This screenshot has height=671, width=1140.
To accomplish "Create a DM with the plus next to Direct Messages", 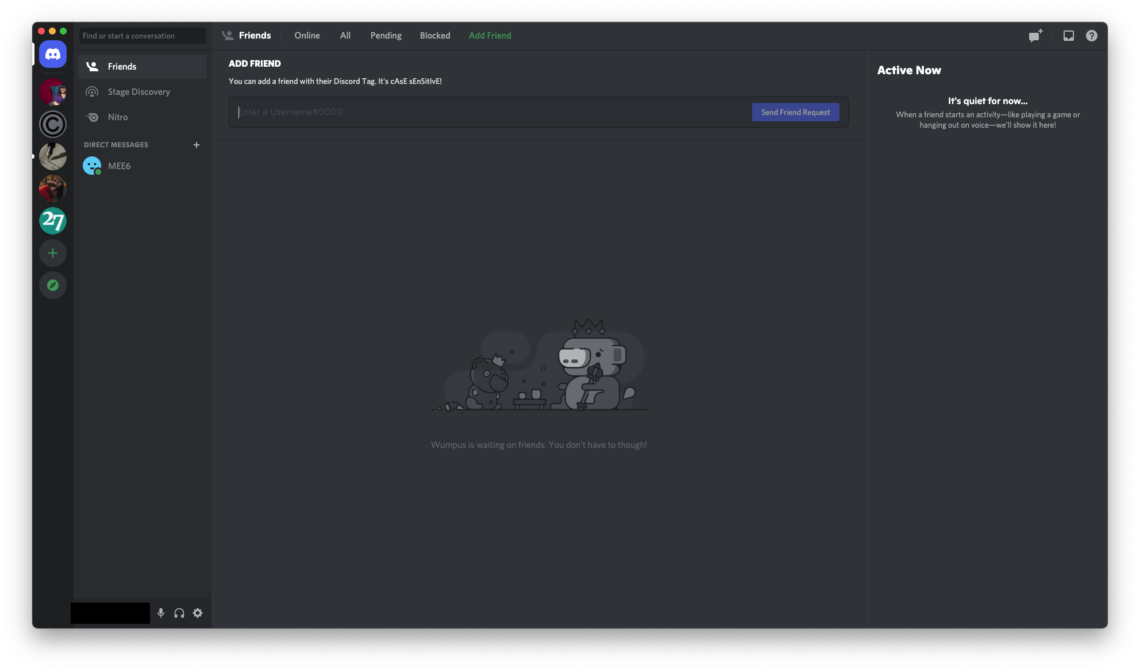I will (x=197, y=144).
